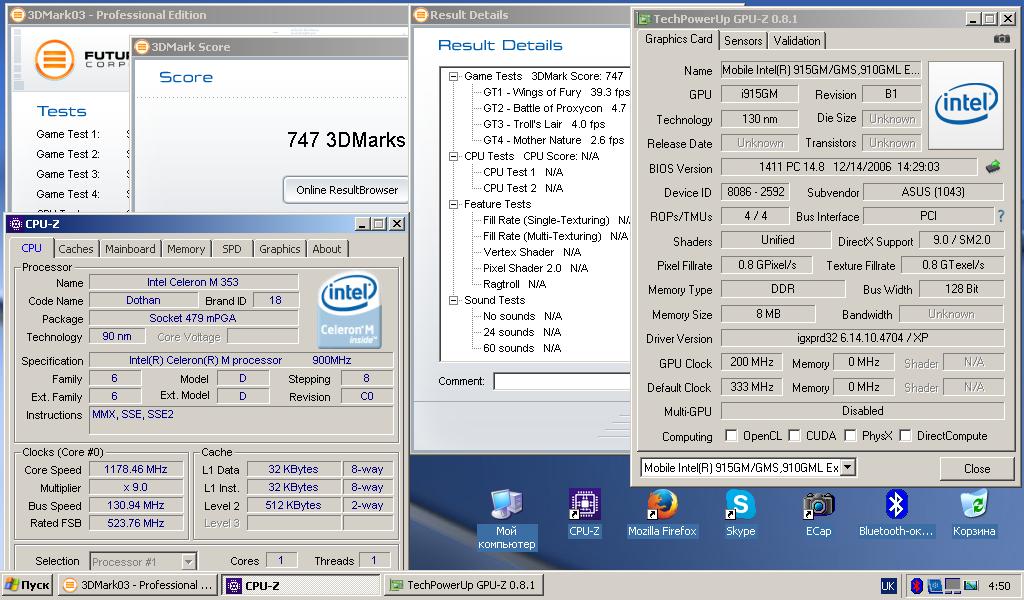Switch to the Memory tab in CPU-Z
Image resolution: width=1024 pixels, height=600 pixels.
coord(186,249)
